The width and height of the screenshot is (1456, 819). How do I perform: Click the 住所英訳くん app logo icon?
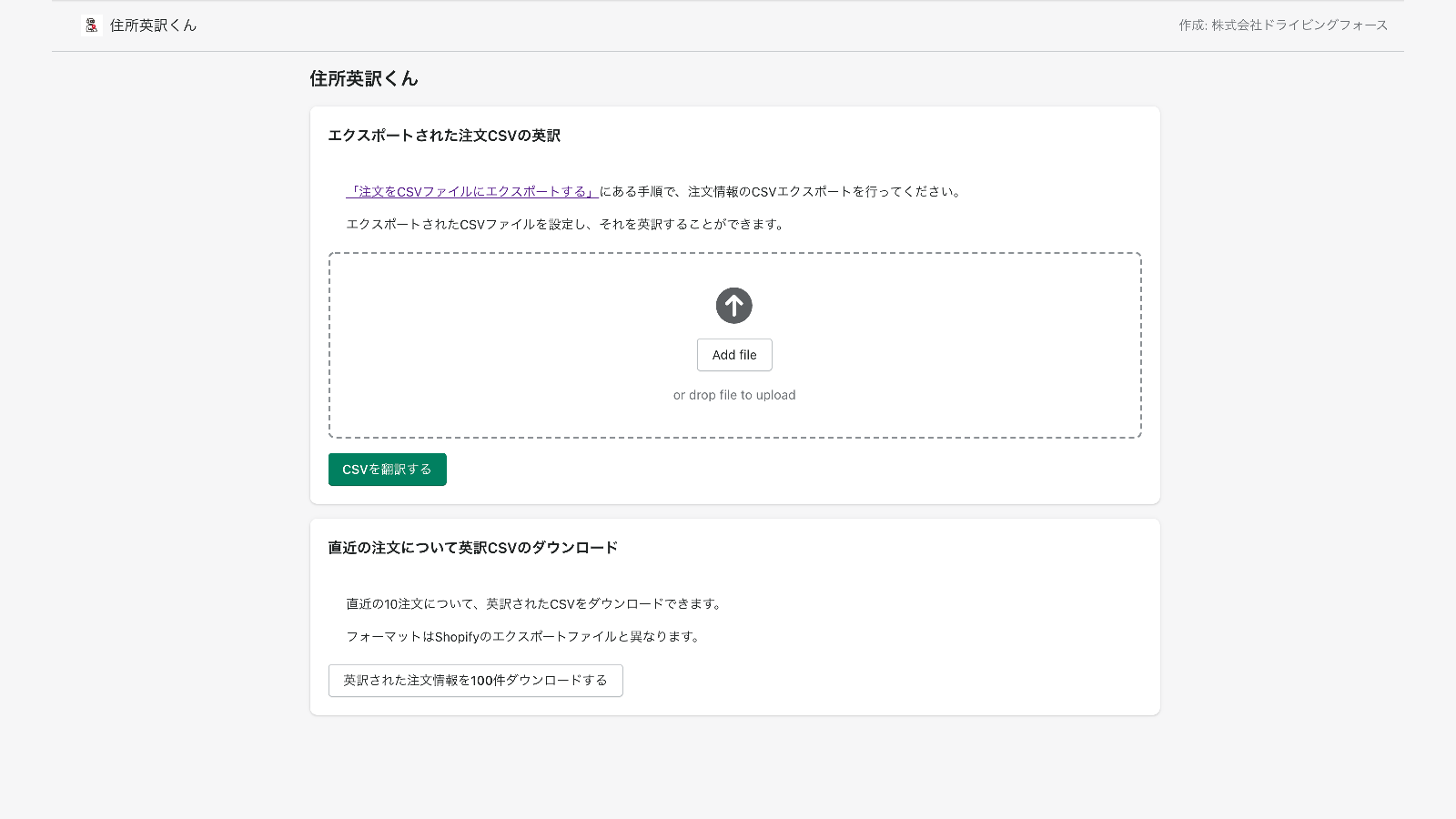pos(91,25)
